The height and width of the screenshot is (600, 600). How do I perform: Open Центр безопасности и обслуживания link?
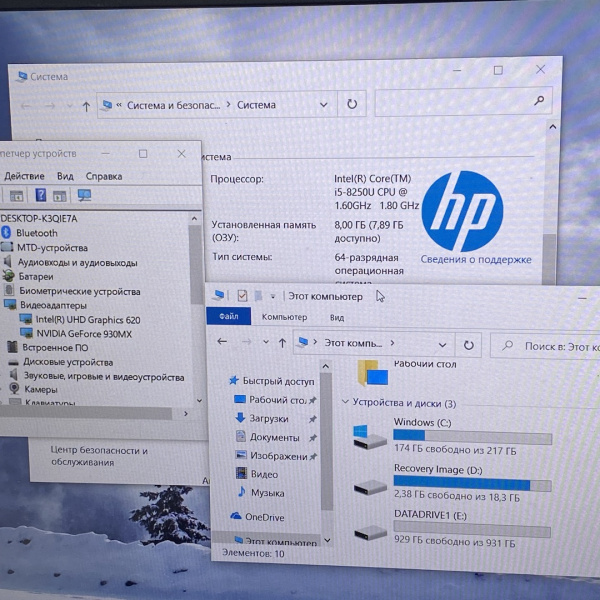pos(99,456)
